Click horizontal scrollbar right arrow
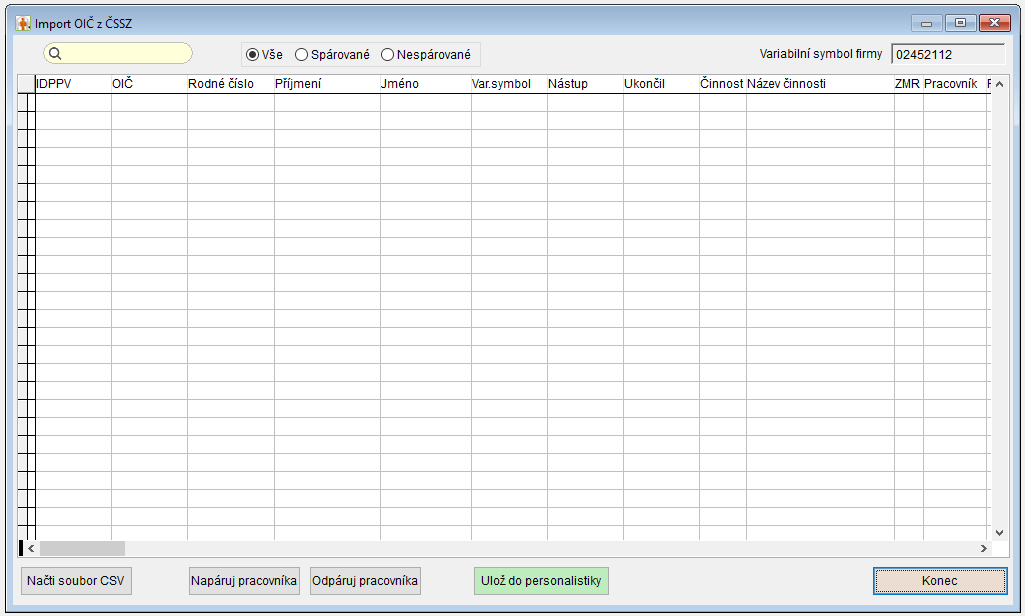 (x=983, y=549)
